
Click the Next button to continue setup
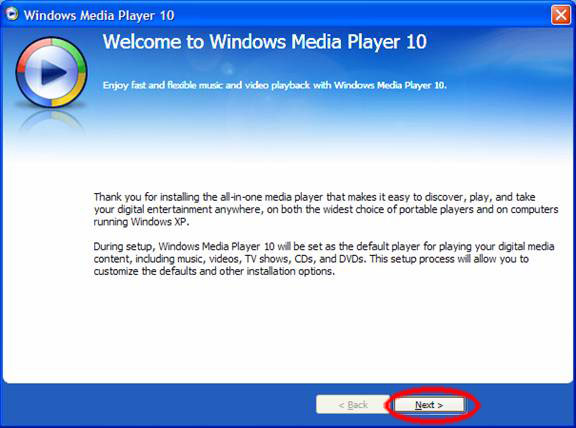[429, 405]
